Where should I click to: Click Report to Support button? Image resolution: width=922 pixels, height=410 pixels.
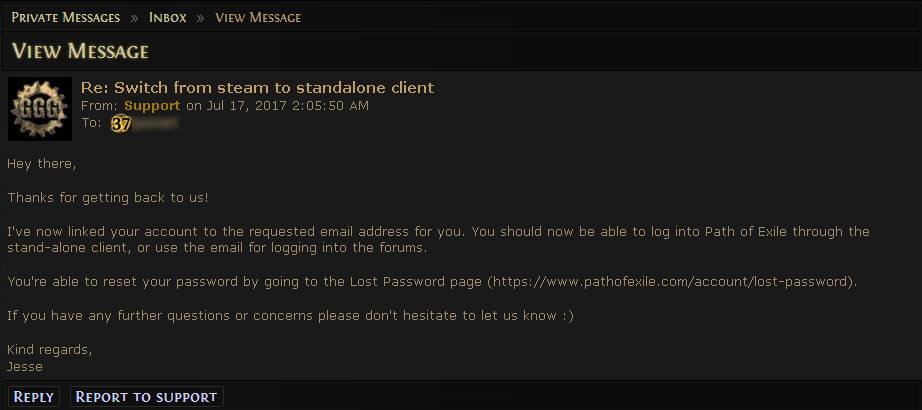[146, 397]
